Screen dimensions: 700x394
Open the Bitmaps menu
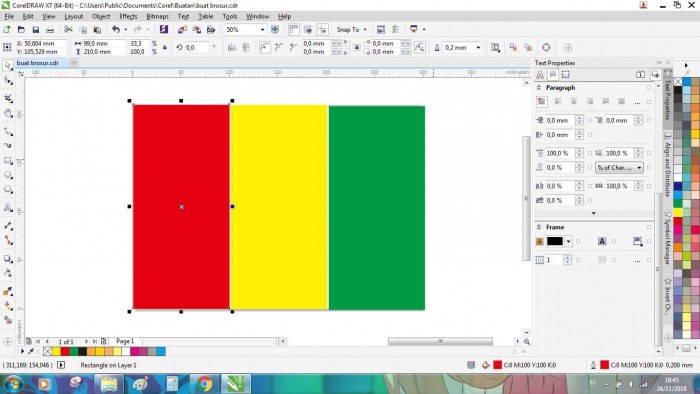157,17
